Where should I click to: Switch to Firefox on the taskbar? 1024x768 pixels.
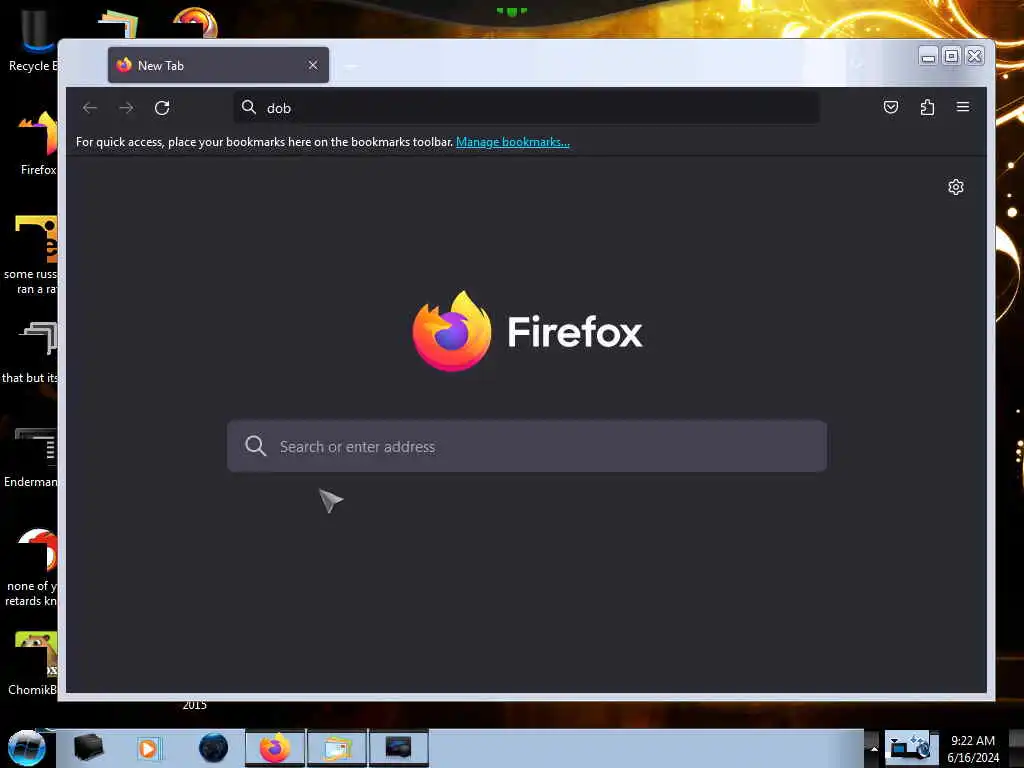pos(275,748)
